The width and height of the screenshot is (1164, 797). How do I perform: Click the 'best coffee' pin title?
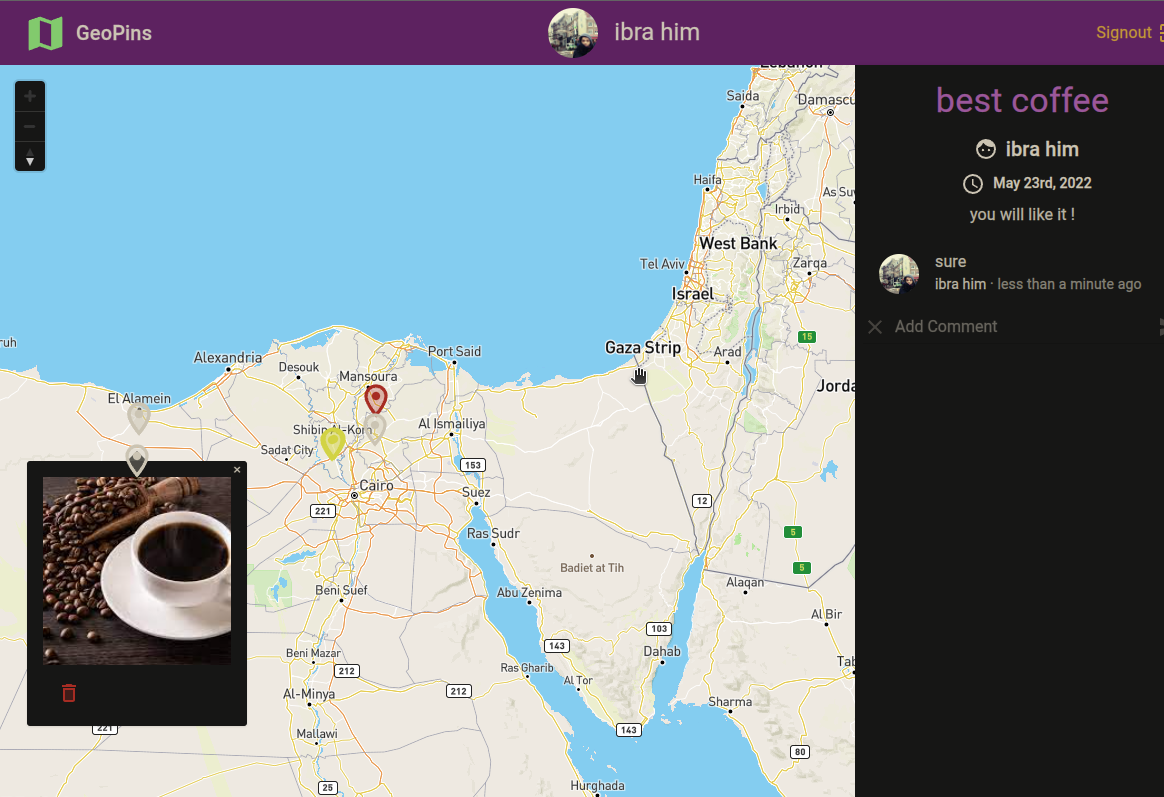tap(1022, 101)
